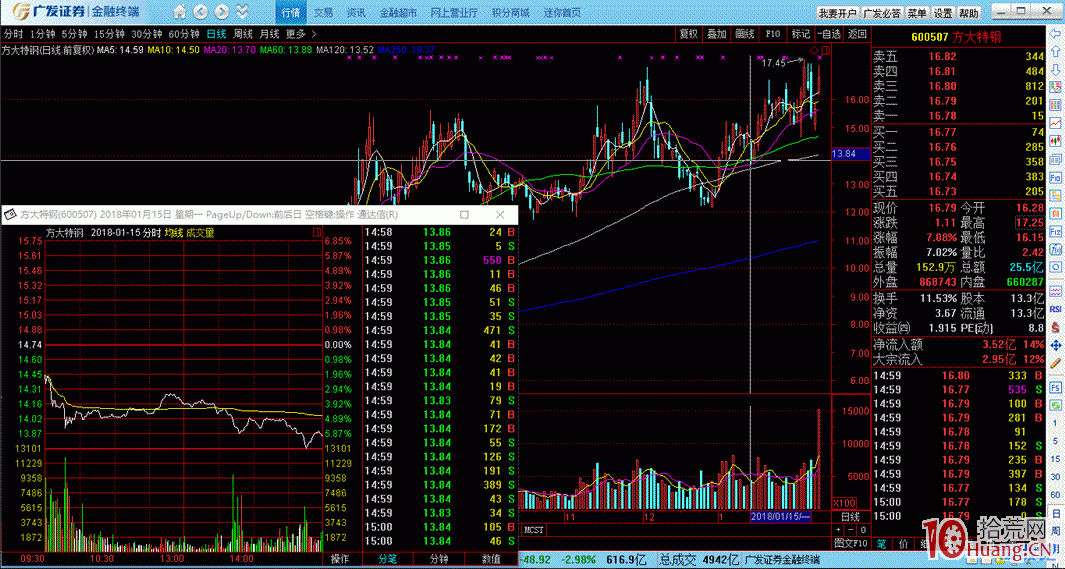Select the 1分钟 period

tap(42, 33)
